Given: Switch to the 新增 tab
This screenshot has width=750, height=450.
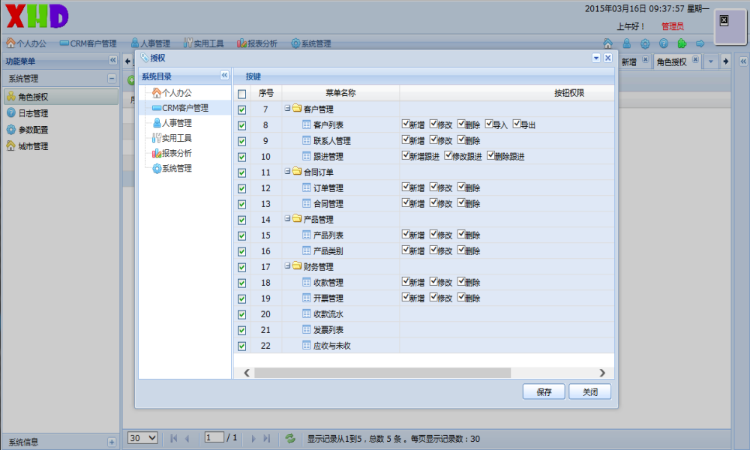Looking at the screenshot, I should [x=629, y=62].
